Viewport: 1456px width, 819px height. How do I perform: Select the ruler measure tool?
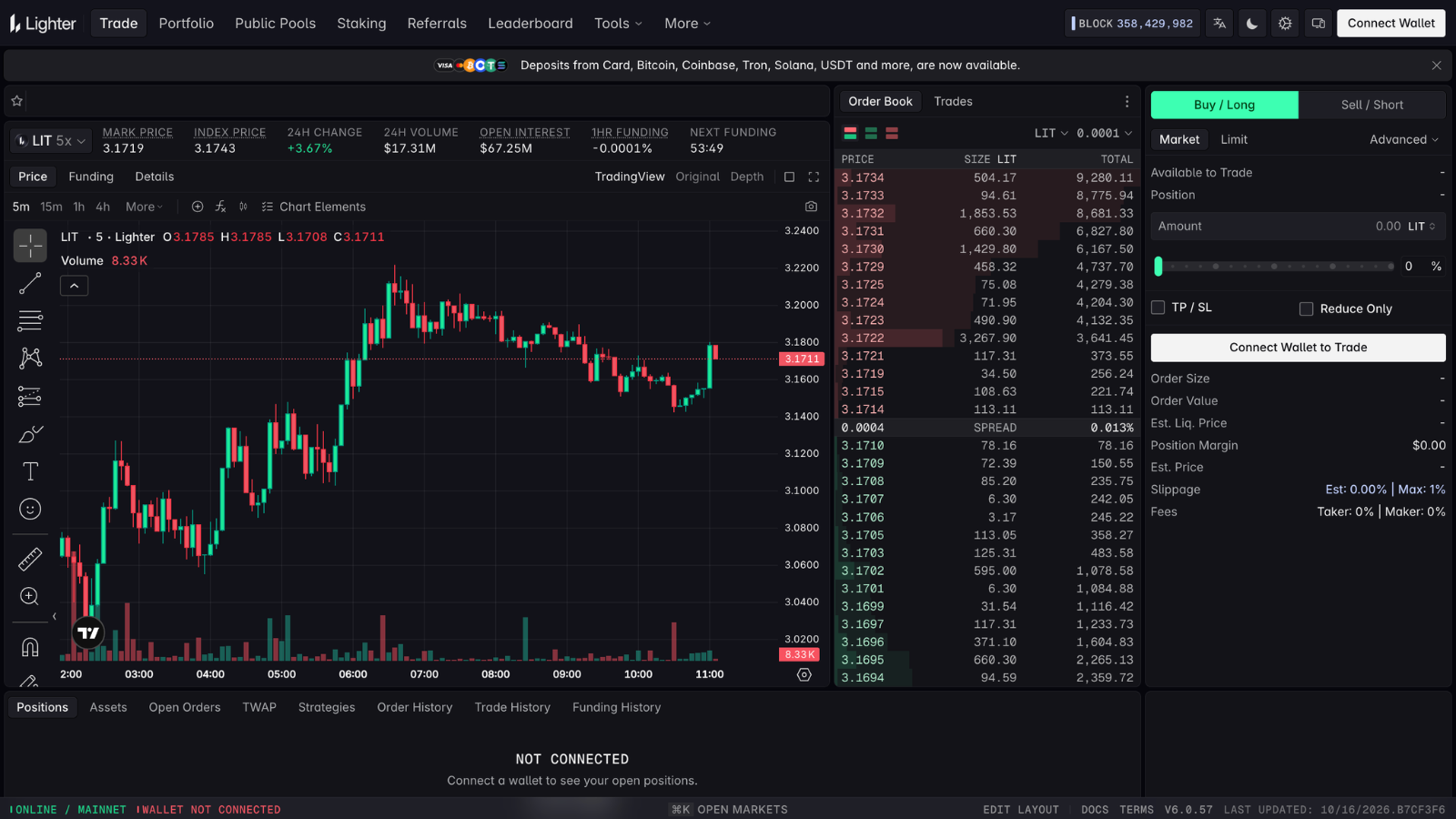[x=30, y=559]
